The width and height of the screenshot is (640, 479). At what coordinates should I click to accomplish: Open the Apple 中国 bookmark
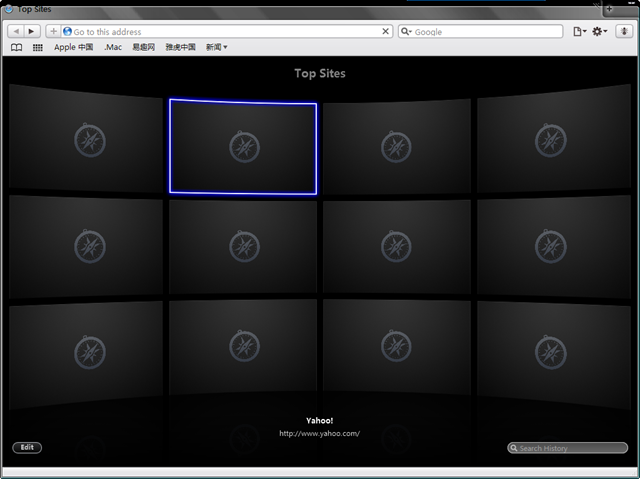point(73,47)
